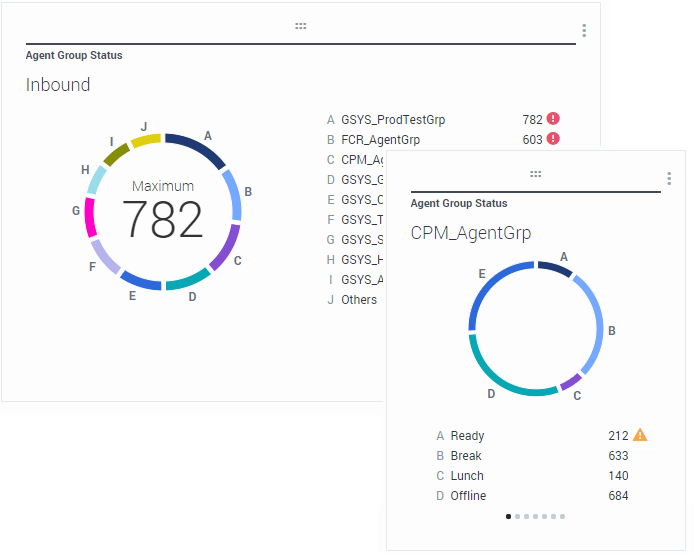Click purple segment C in CPM_AgentGrp donut
Viewport: 694px width, 559px height.
point(571,382)
